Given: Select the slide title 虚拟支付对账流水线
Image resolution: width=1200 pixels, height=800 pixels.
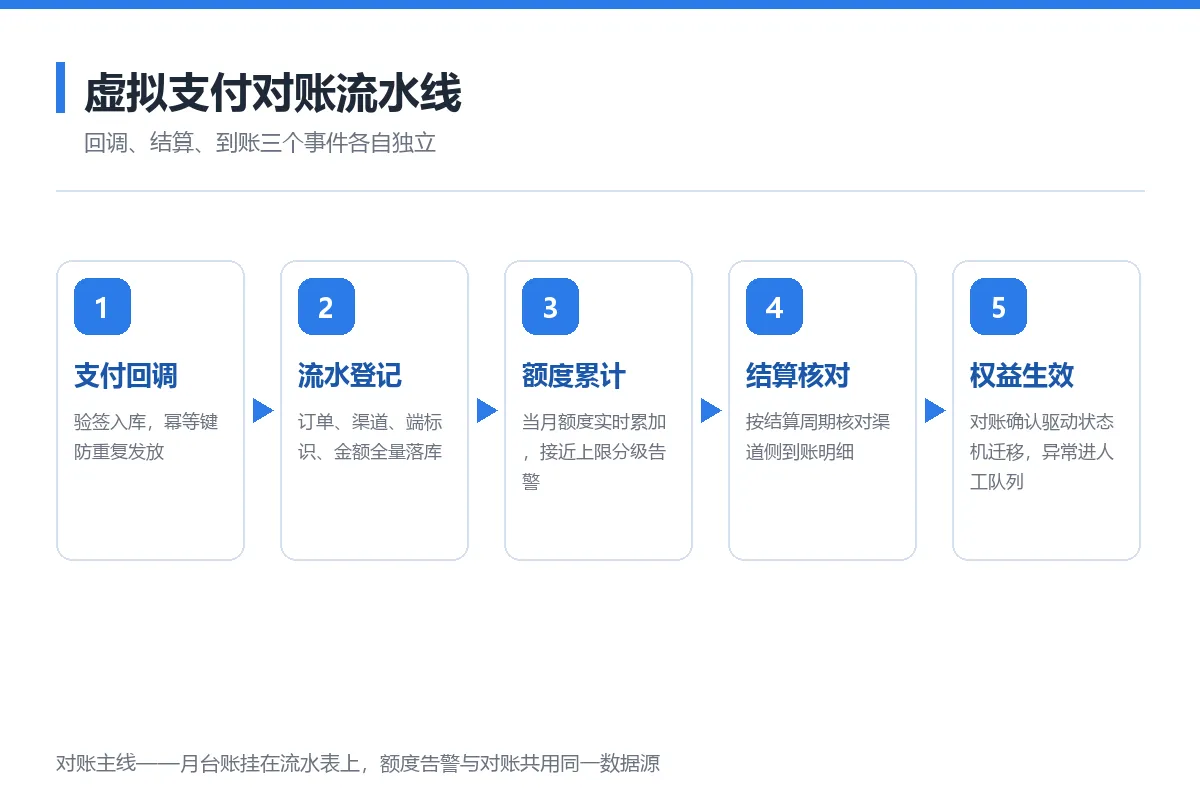Looking at the screenshot, I should point(272,93).
